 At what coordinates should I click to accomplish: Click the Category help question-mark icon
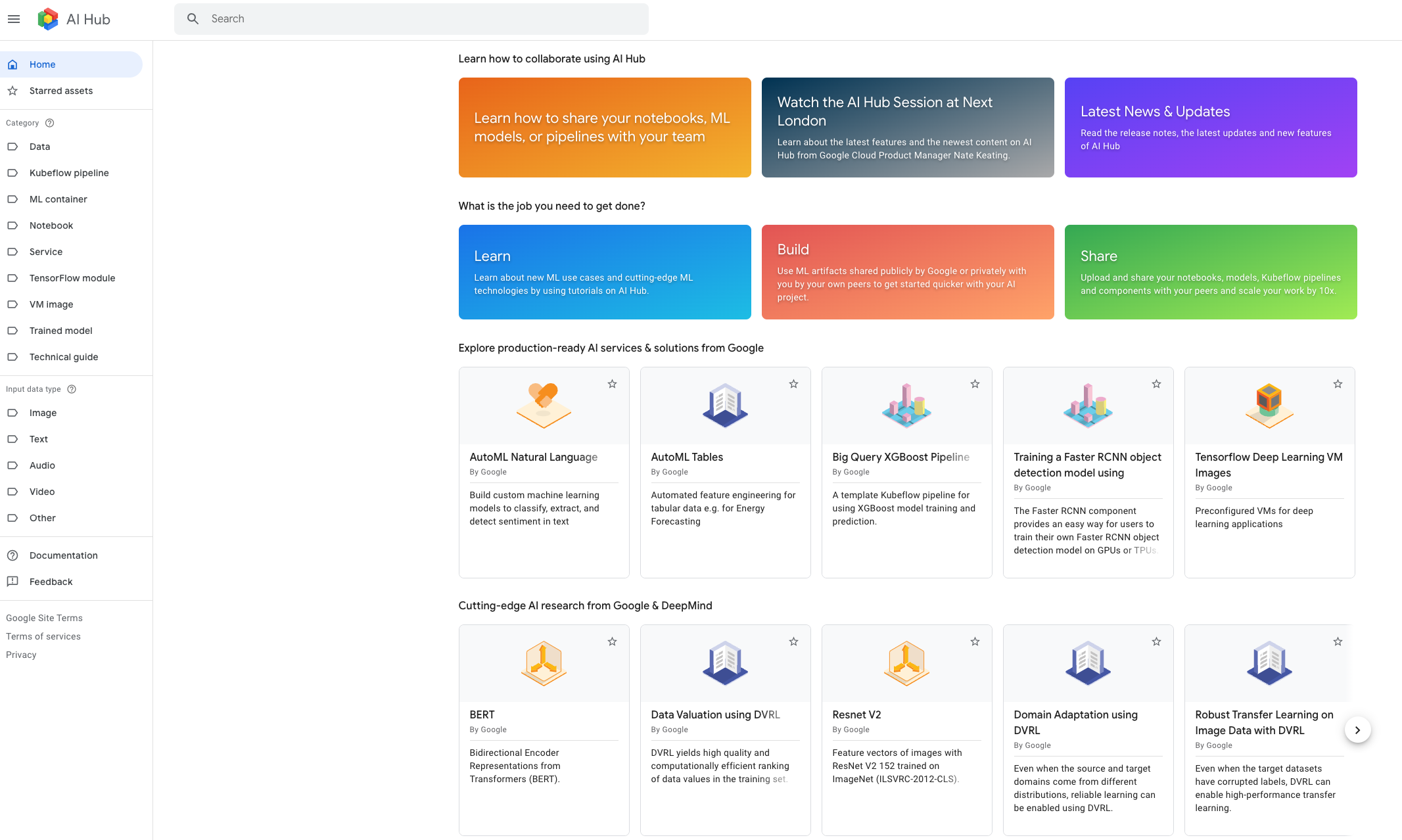(50, 123)
